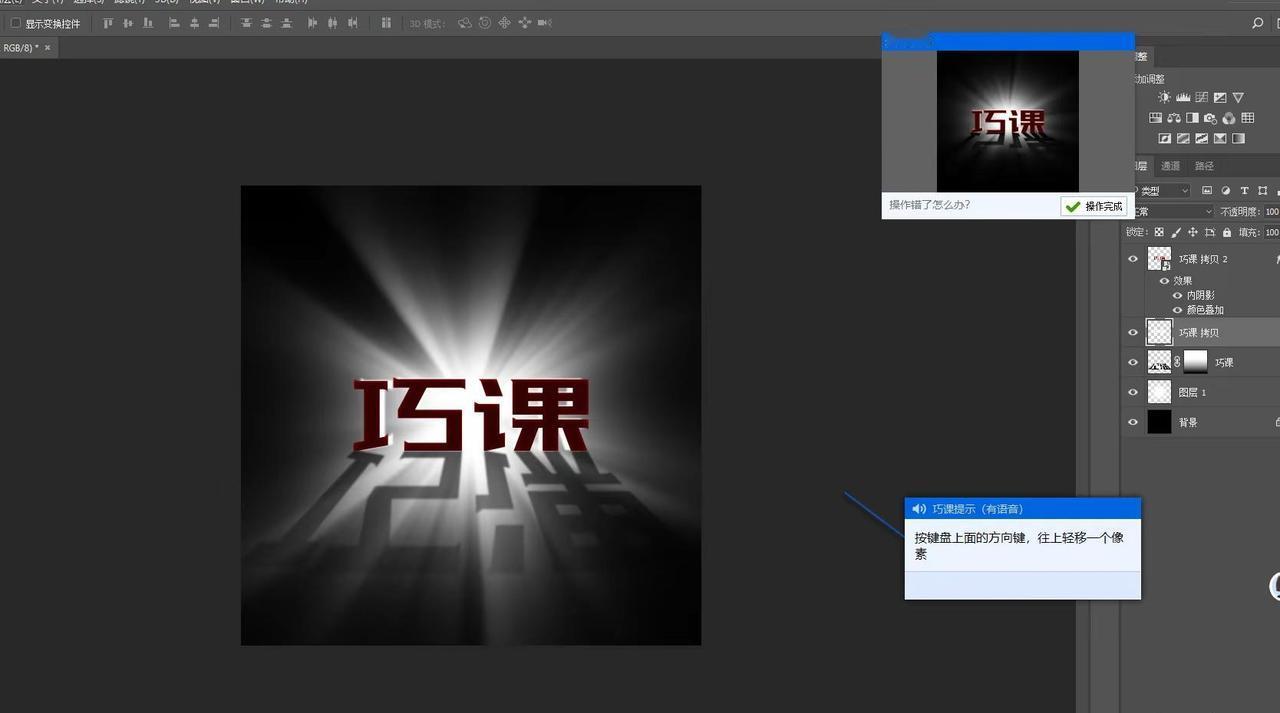Click the prevent artboard auto-nesting lock icon
The width and height of the screenshot is (1280, 713).
(1210, 232)
